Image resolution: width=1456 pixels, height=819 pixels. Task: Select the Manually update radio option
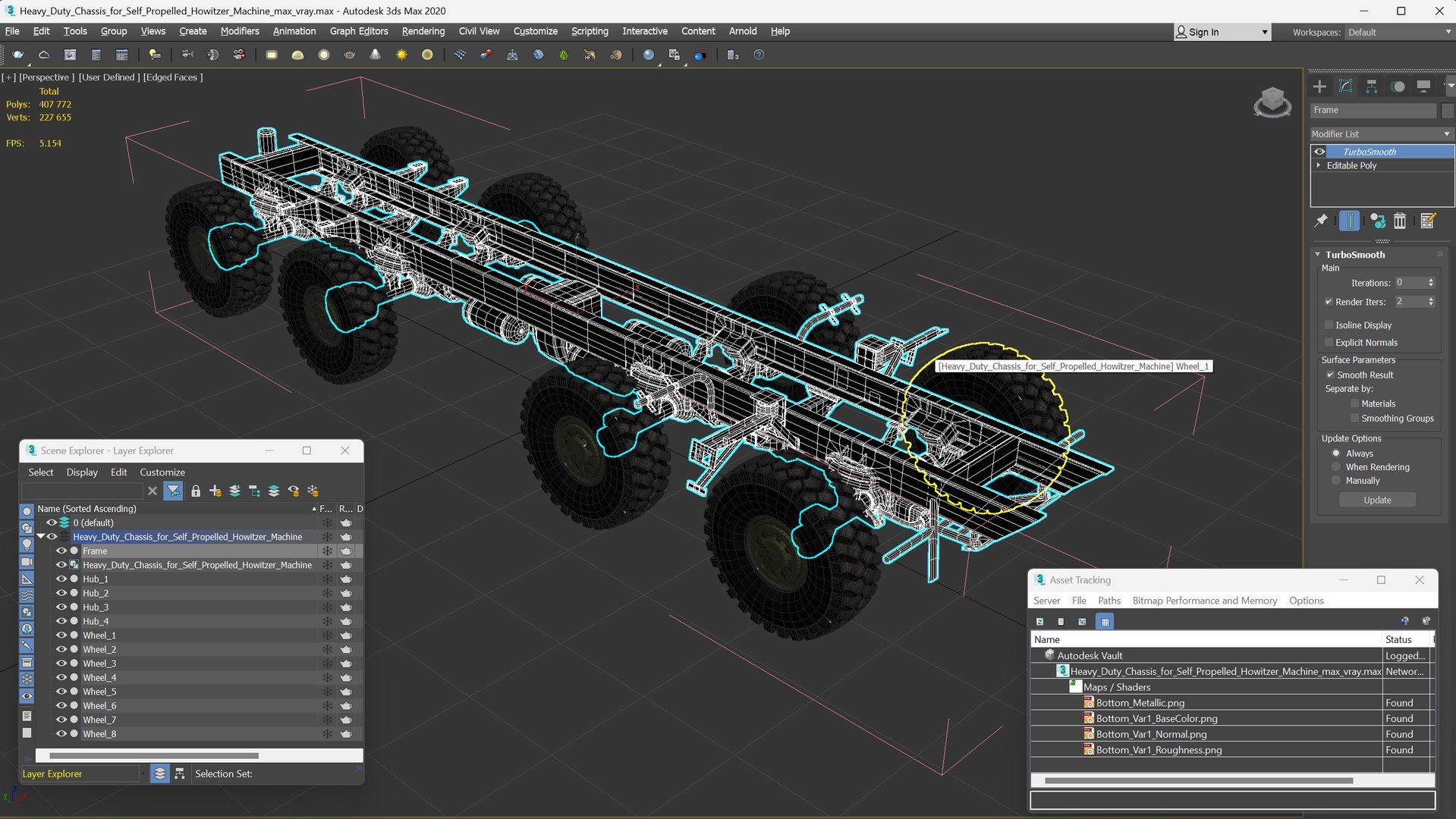tap(1336, 481)
